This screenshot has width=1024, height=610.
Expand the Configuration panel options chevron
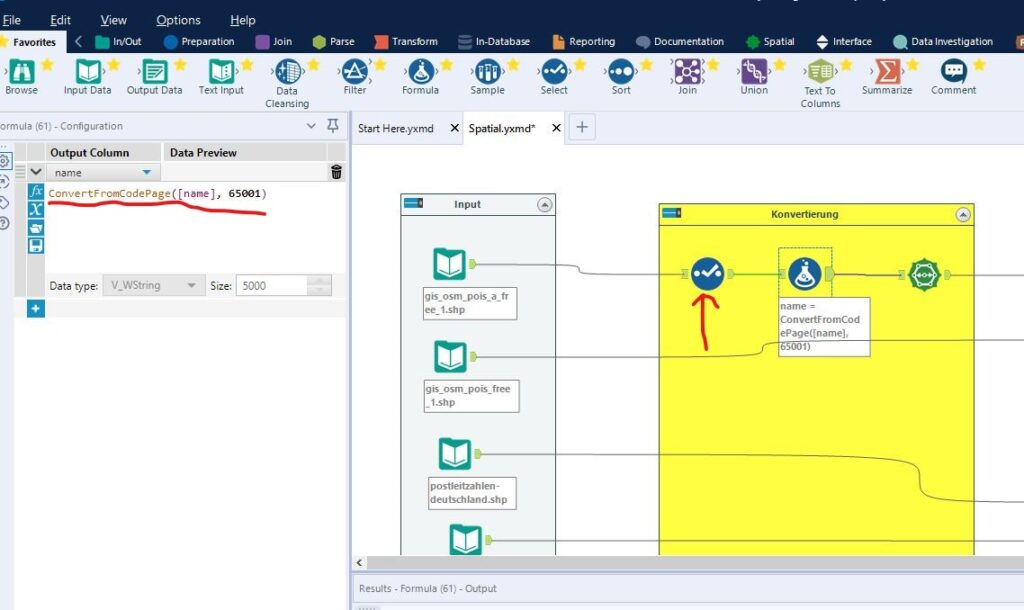311,125
